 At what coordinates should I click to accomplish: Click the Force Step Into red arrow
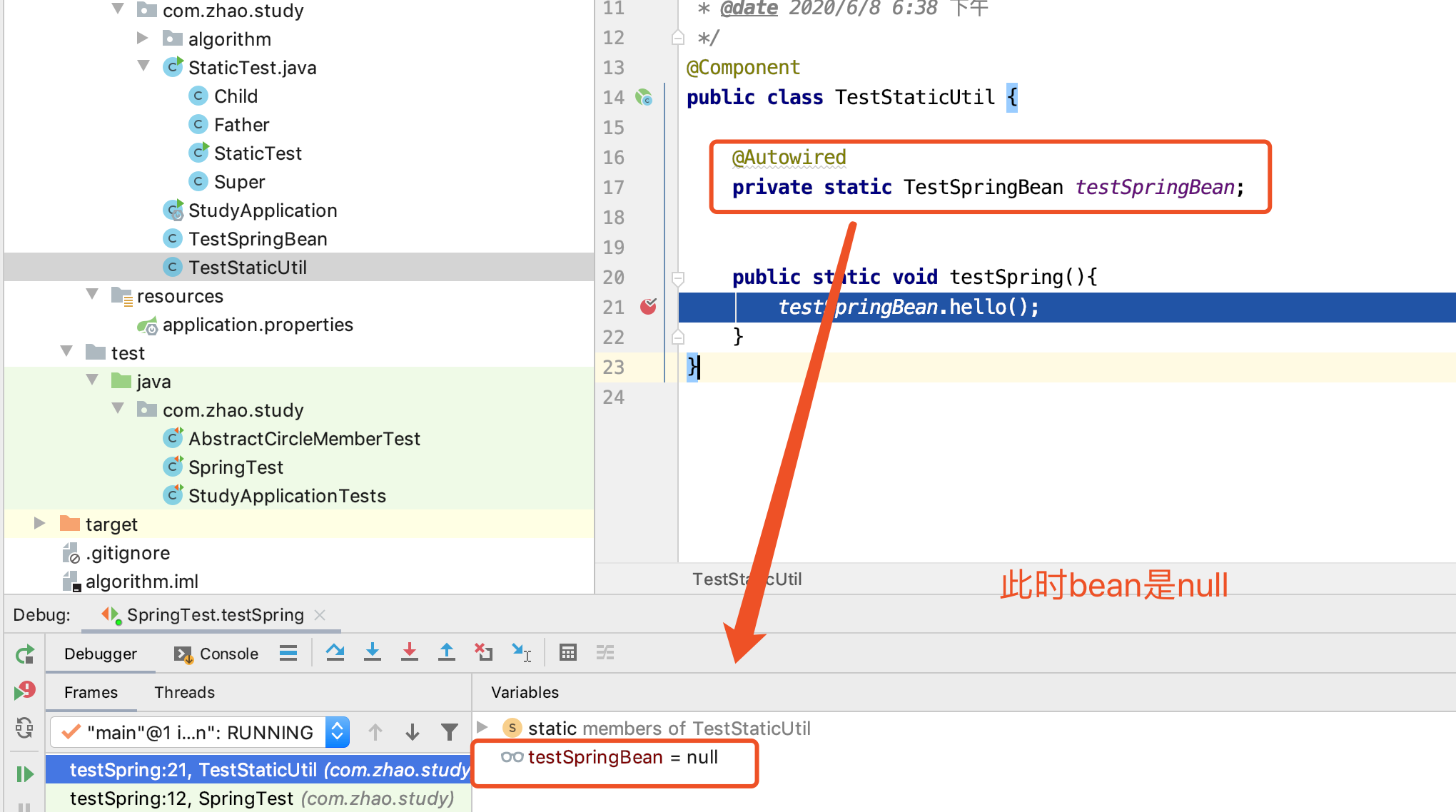pyautogui.click(x=409, y=652)
